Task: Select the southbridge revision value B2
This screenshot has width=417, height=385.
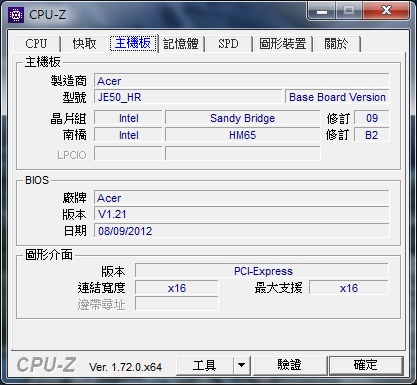Action: 372,135
